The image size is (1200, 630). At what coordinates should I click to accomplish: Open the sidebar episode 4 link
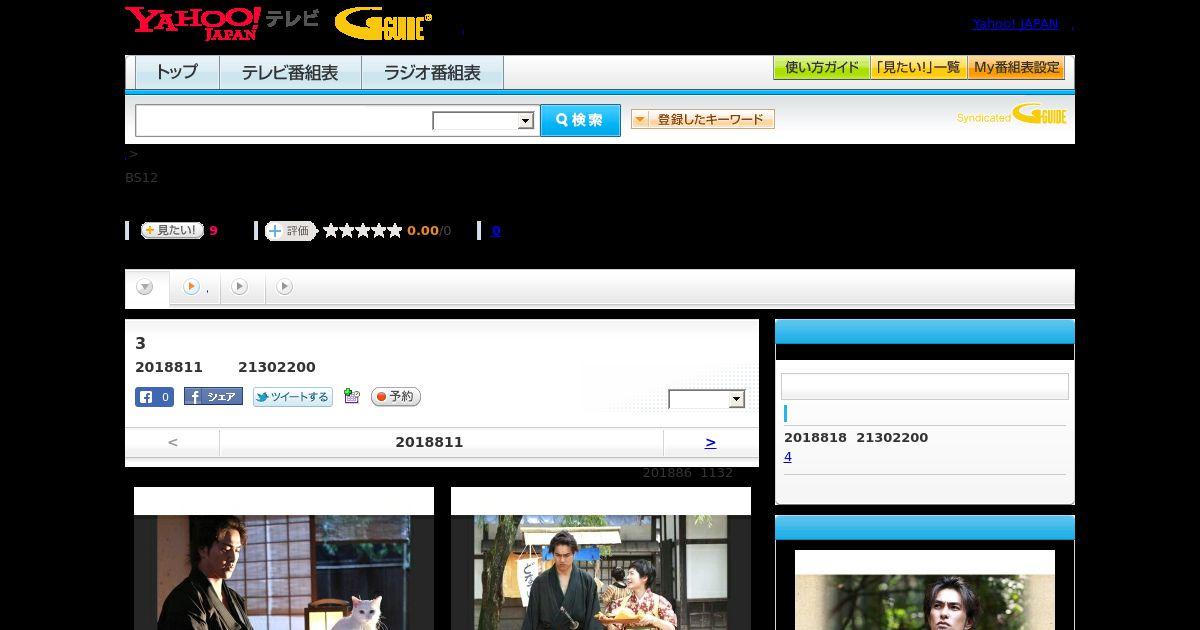pos(788,457)
